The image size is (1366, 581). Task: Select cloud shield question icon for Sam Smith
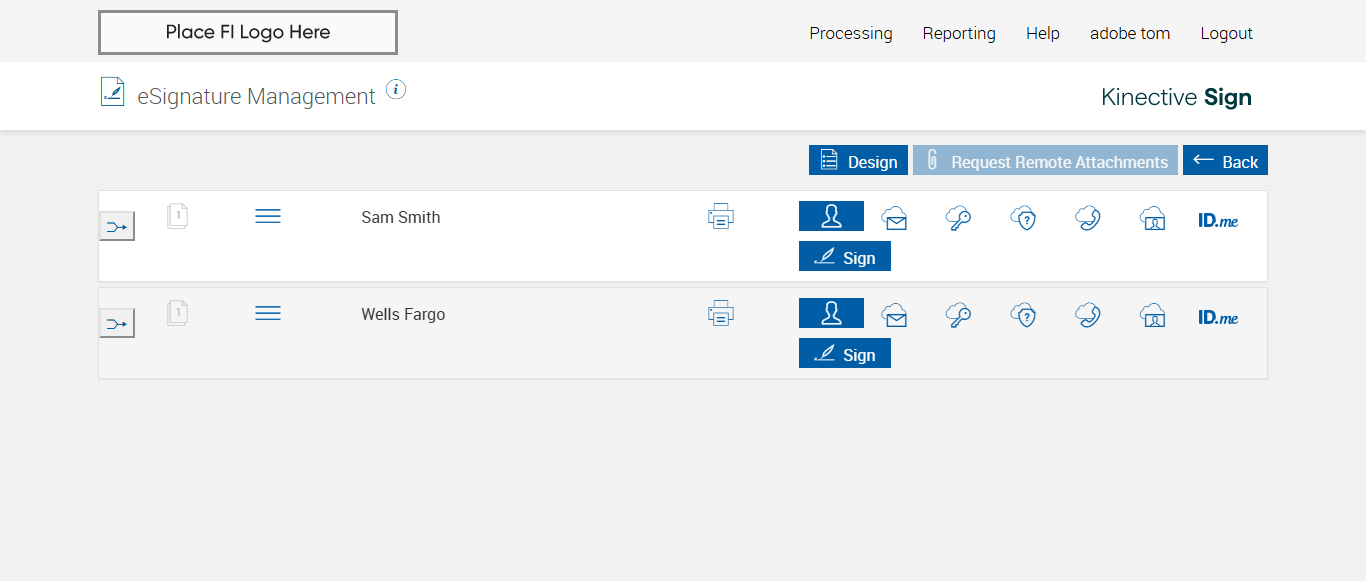(1023, 218)
